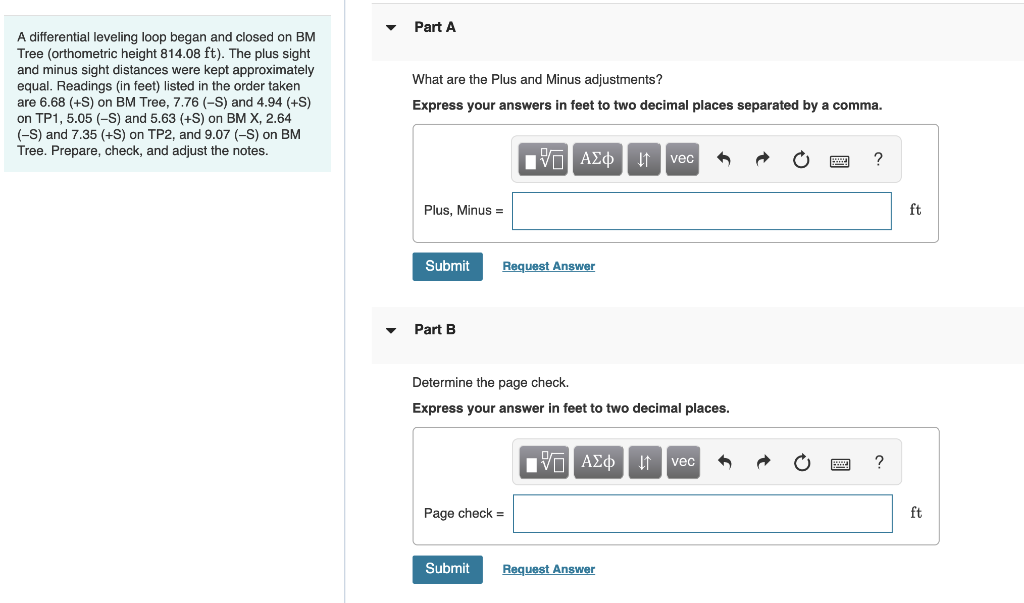Show keyboard shortcuts in Part A toolbar

pos(839,161)
